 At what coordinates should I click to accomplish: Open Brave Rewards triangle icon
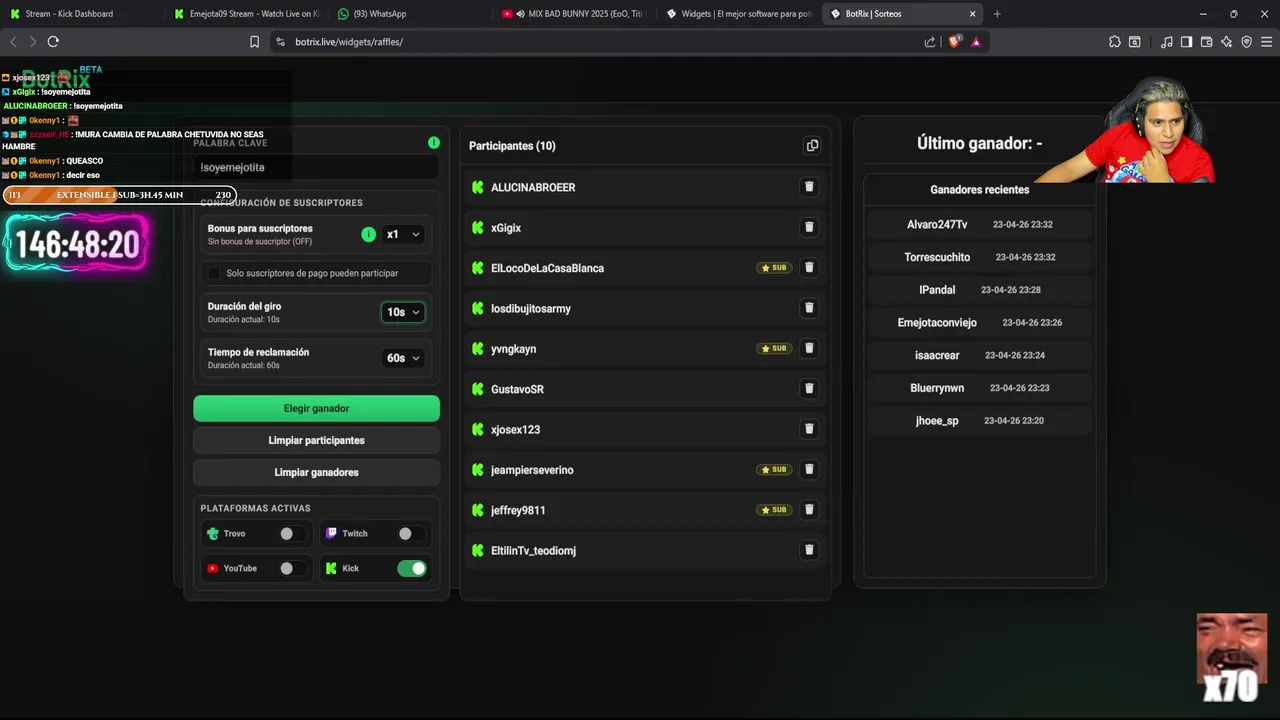click(976, 42)
